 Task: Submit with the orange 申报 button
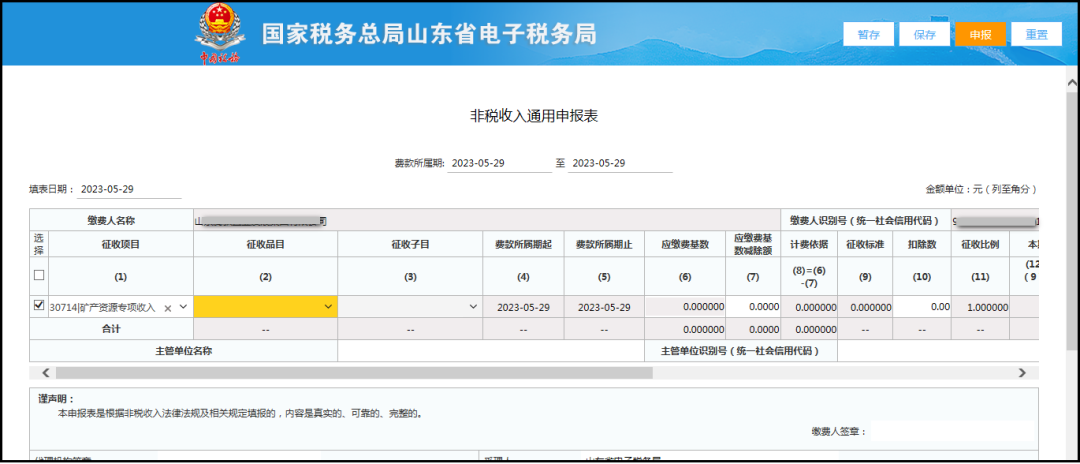980,34
